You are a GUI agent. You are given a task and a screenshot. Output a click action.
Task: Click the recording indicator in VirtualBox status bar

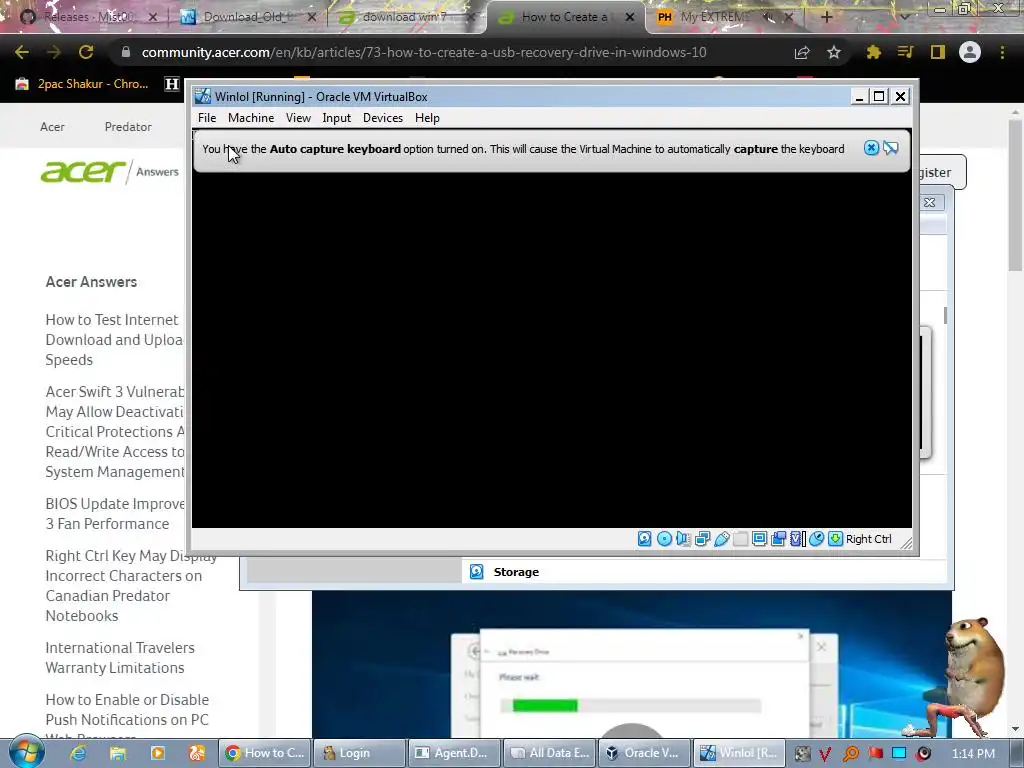click(x=778, y=539)
